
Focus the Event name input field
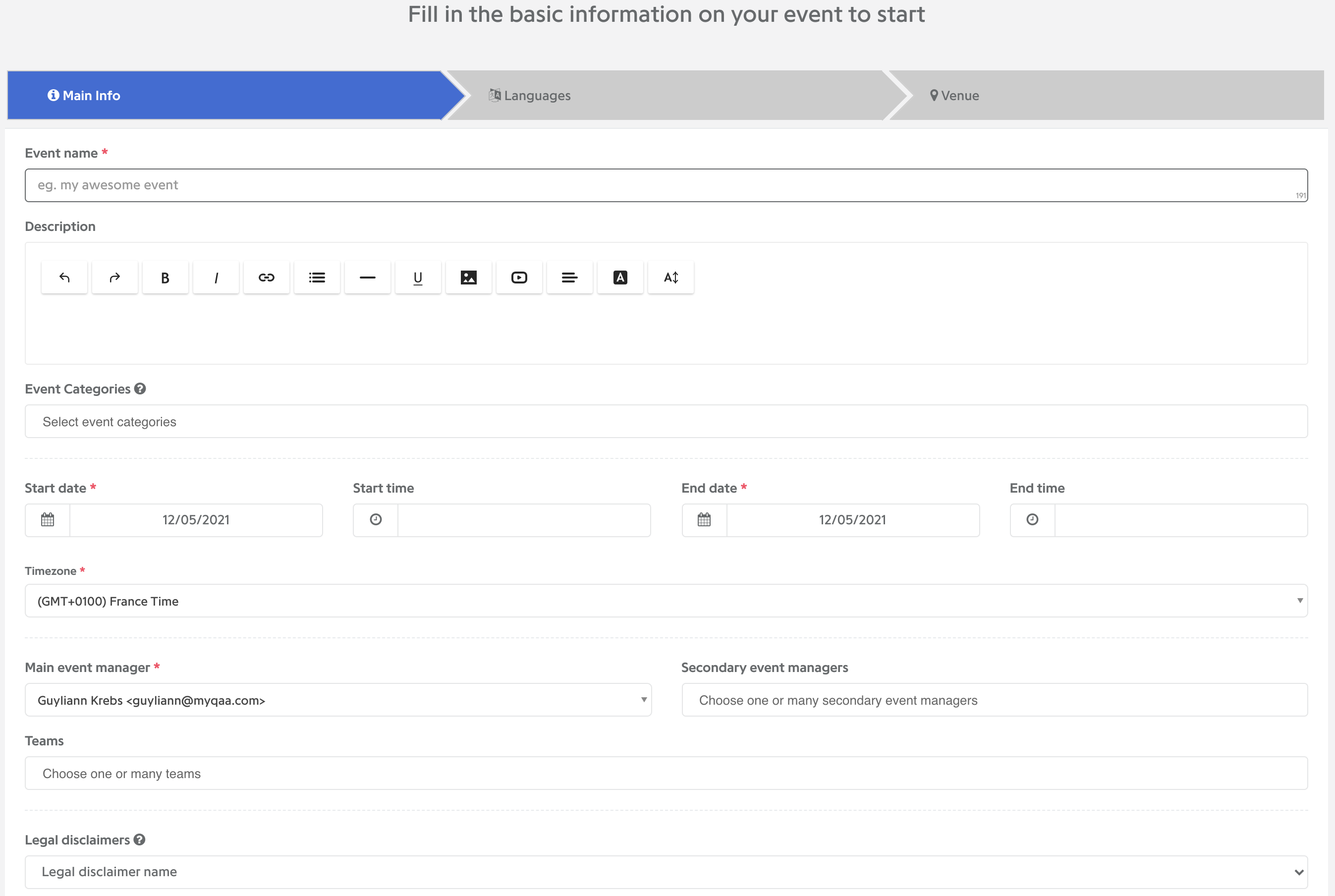point(666,185)
